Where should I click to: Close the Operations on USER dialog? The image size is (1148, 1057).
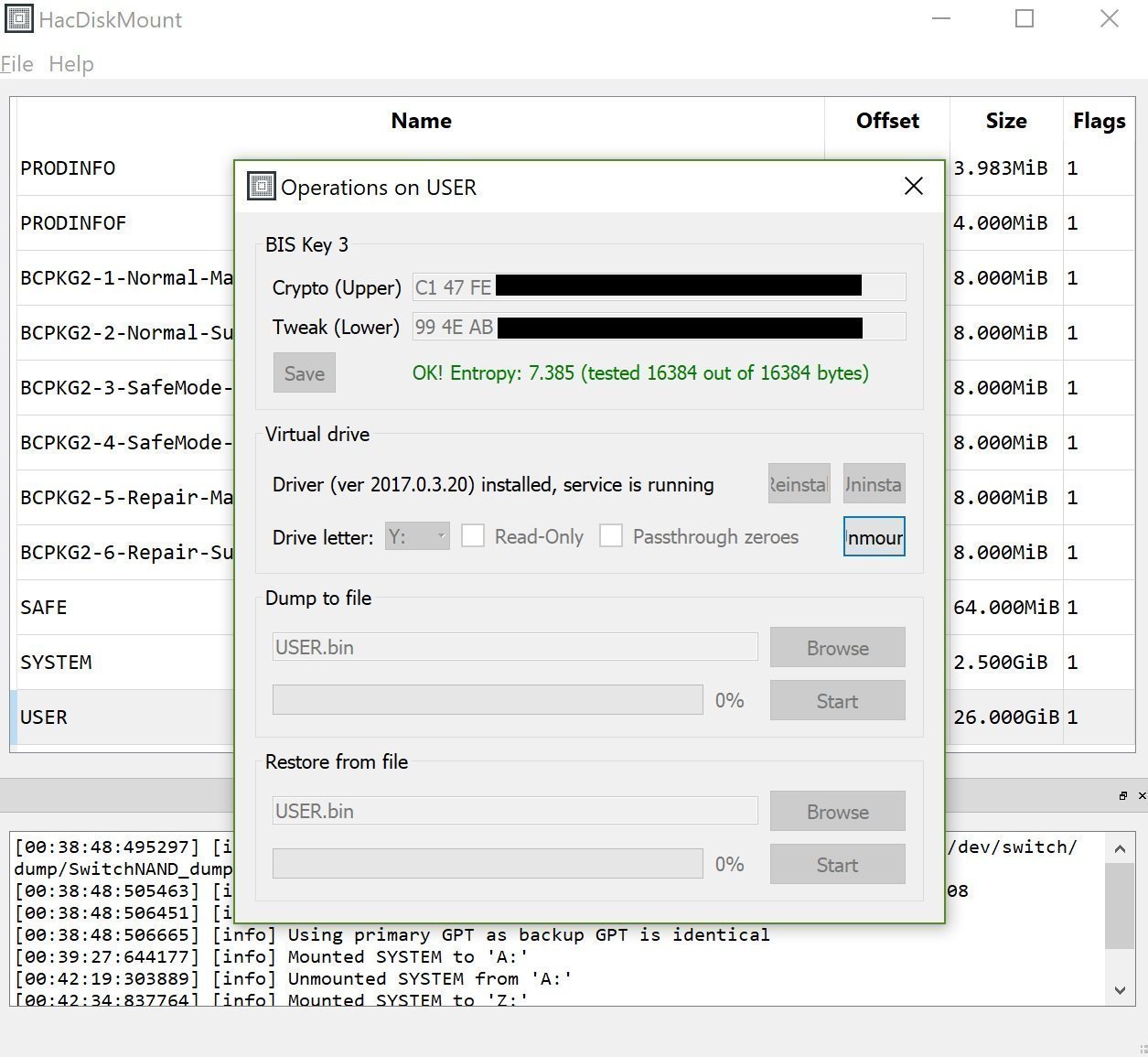[913, 186]
